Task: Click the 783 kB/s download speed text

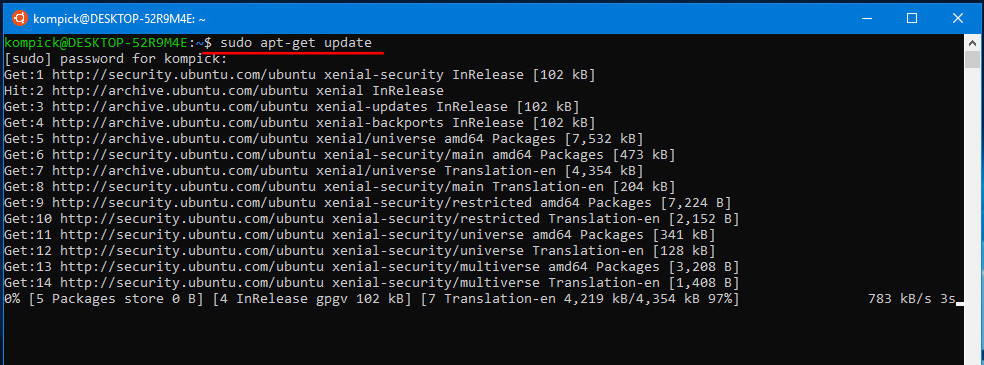Action: pyautogui.click(x=900, y=299)
